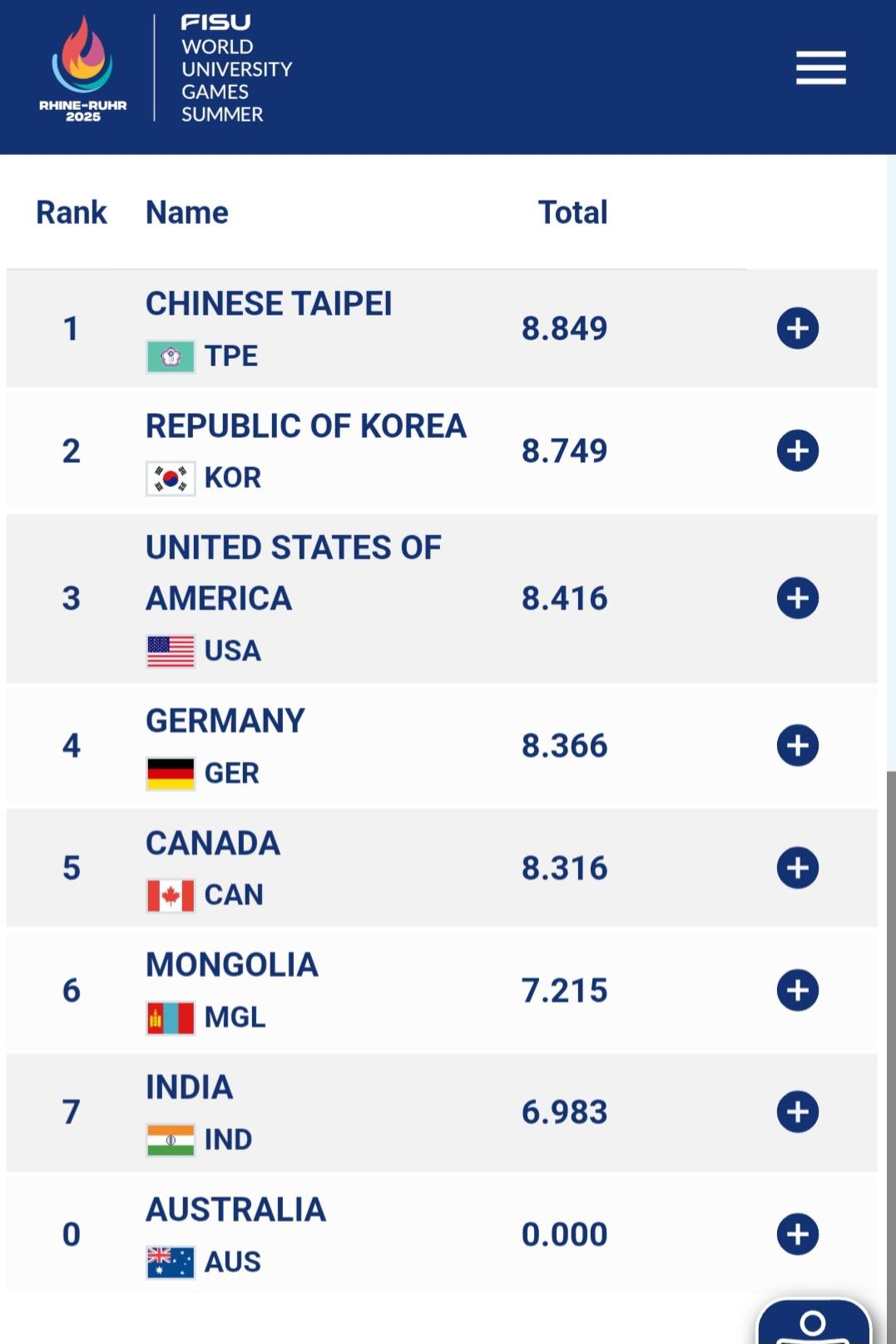This screenshot has width=896, height=1344.
Task: Open the accessibility widget button
Action: point(813,1323)
